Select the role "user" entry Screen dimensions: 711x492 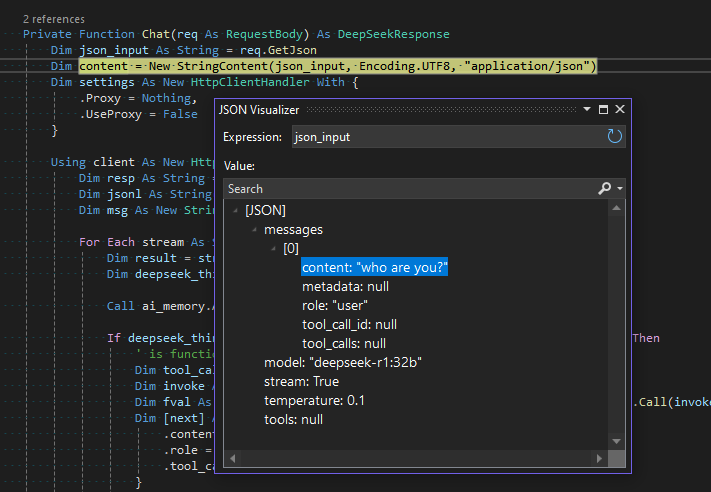coord(335,305)
